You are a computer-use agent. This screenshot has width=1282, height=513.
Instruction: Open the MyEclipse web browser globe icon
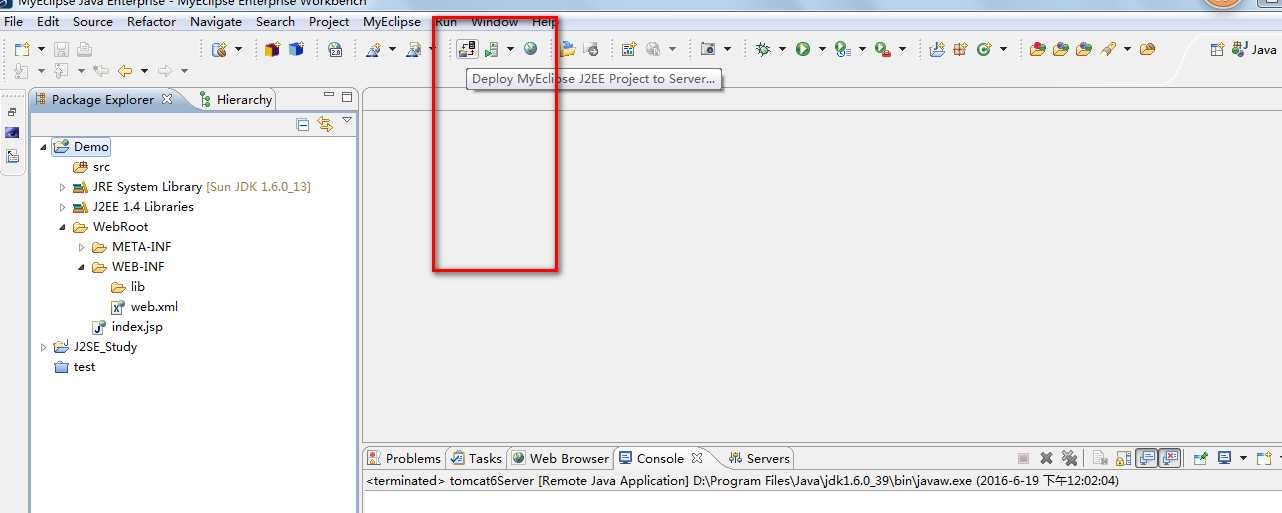pos(530,48)
